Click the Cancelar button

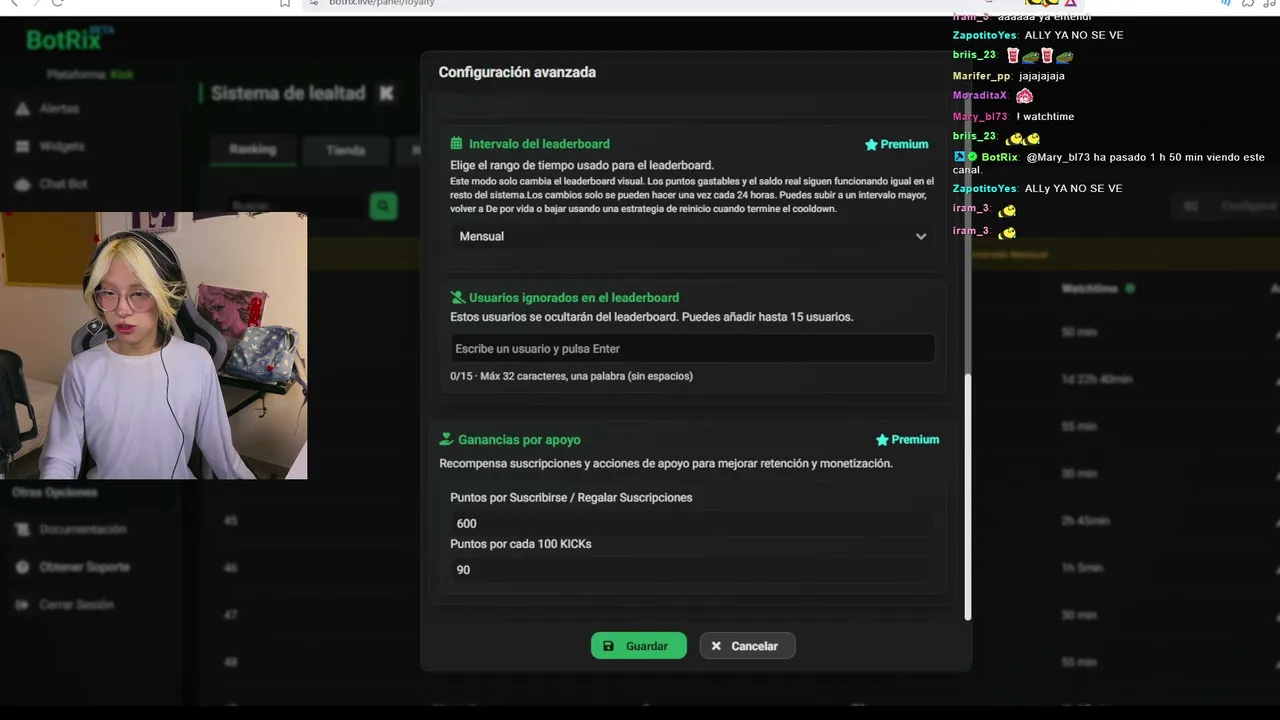pos(747,646)
